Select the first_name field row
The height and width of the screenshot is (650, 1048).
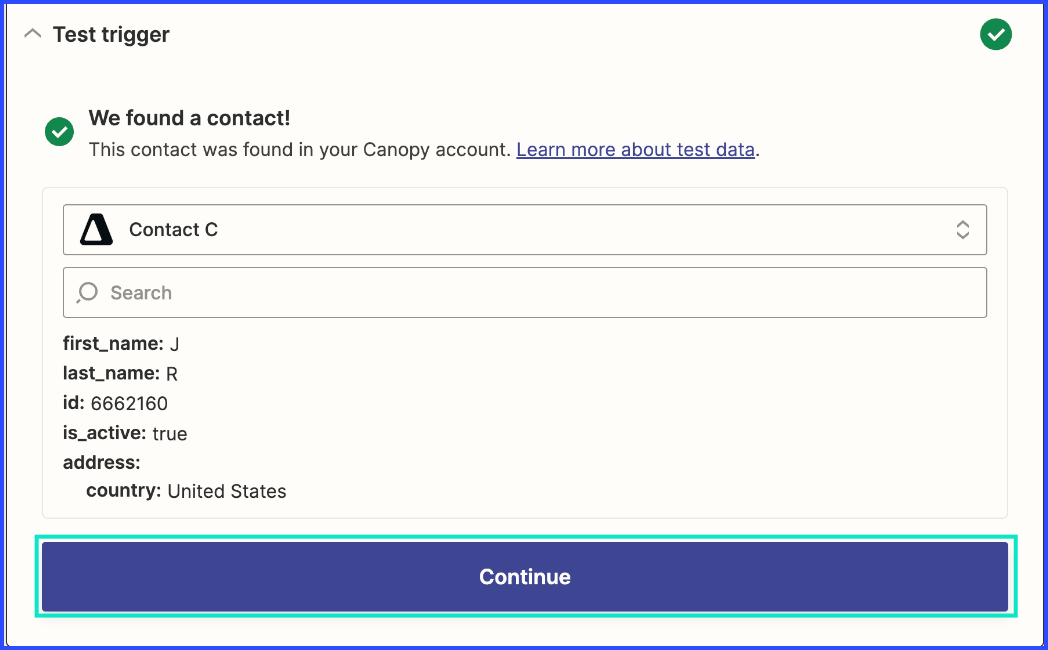point(121,344)
